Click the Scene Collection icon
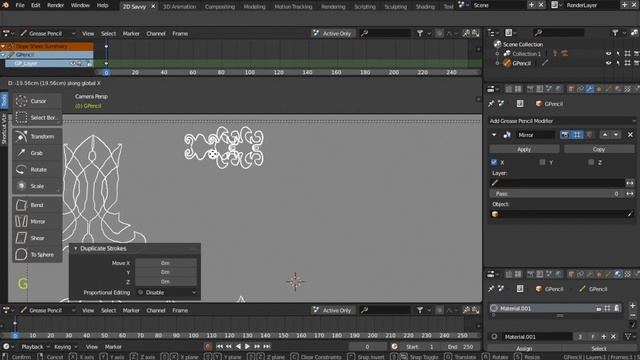Screen dimensions: 640x360 [497, 44]
